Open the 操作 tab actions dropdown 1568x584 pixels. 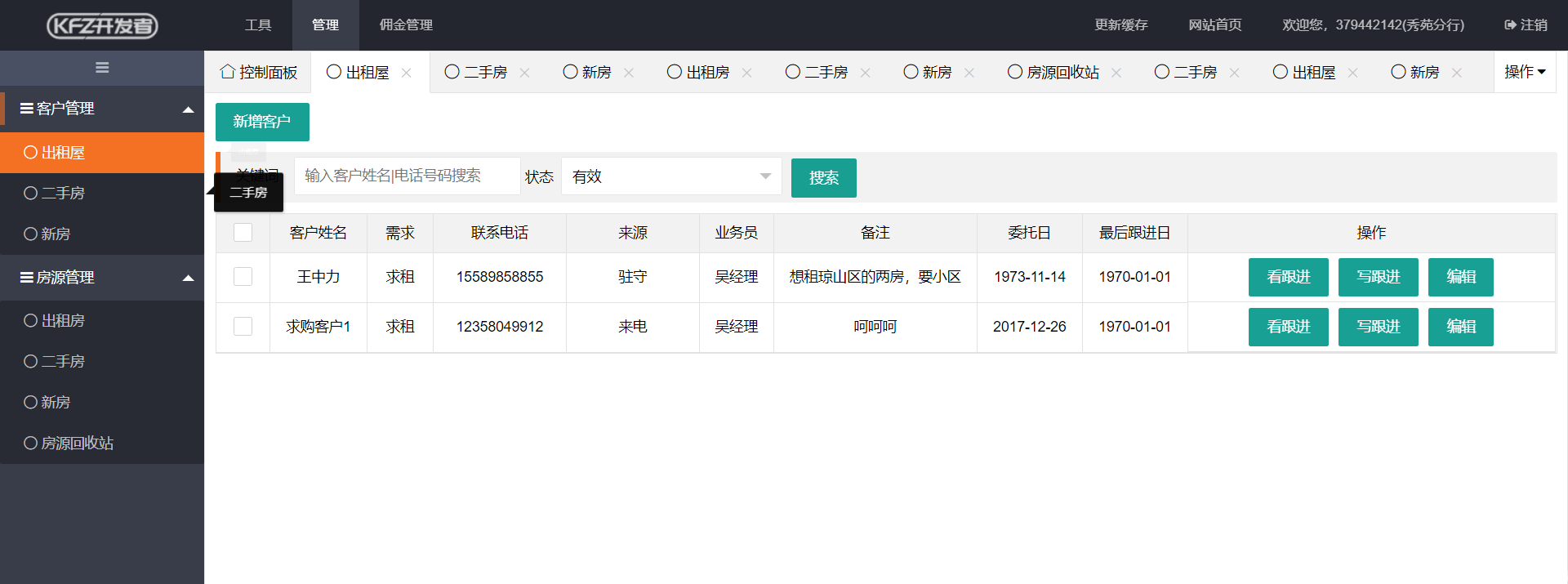coord(1525,72)
